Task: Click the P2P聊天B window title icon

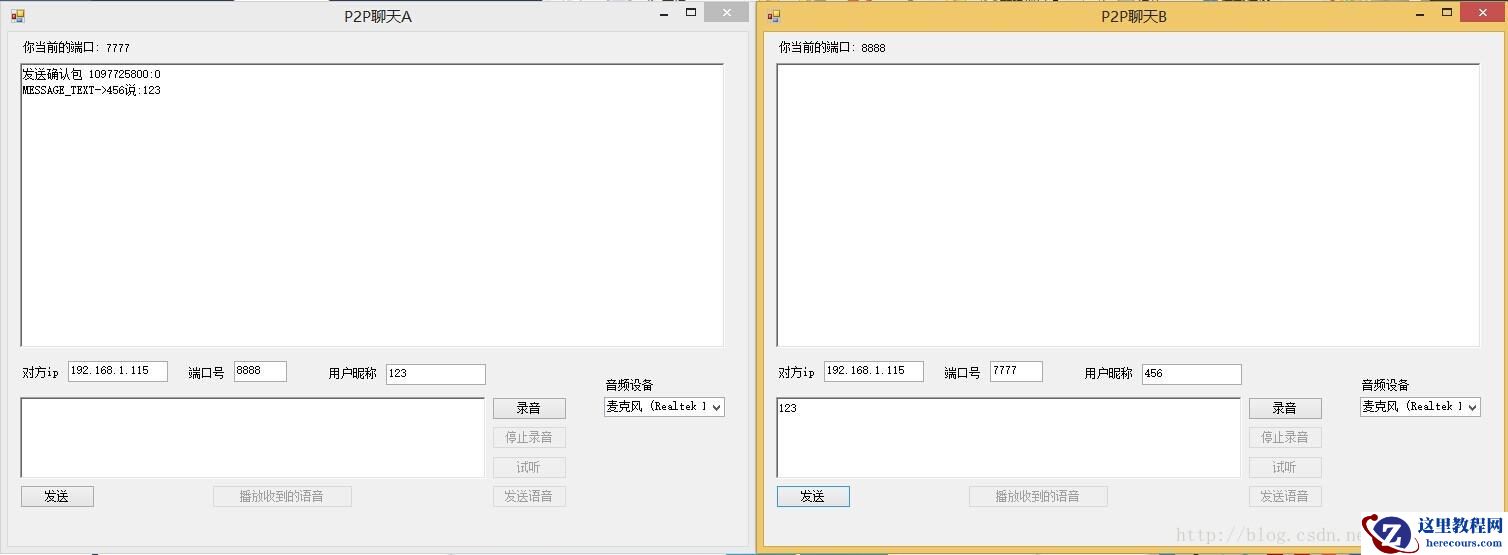Action: [x=773, y=16]
